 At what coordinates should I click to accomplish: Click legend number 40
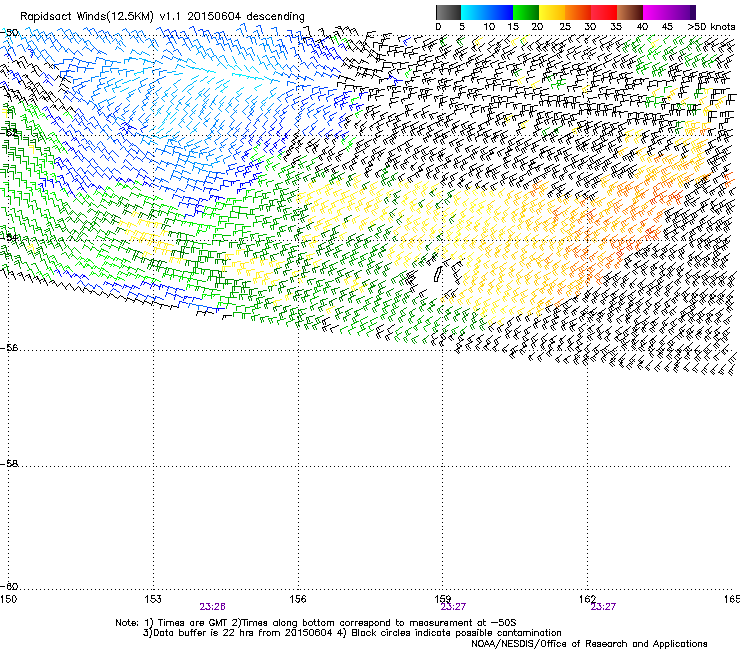click(642, 27)
